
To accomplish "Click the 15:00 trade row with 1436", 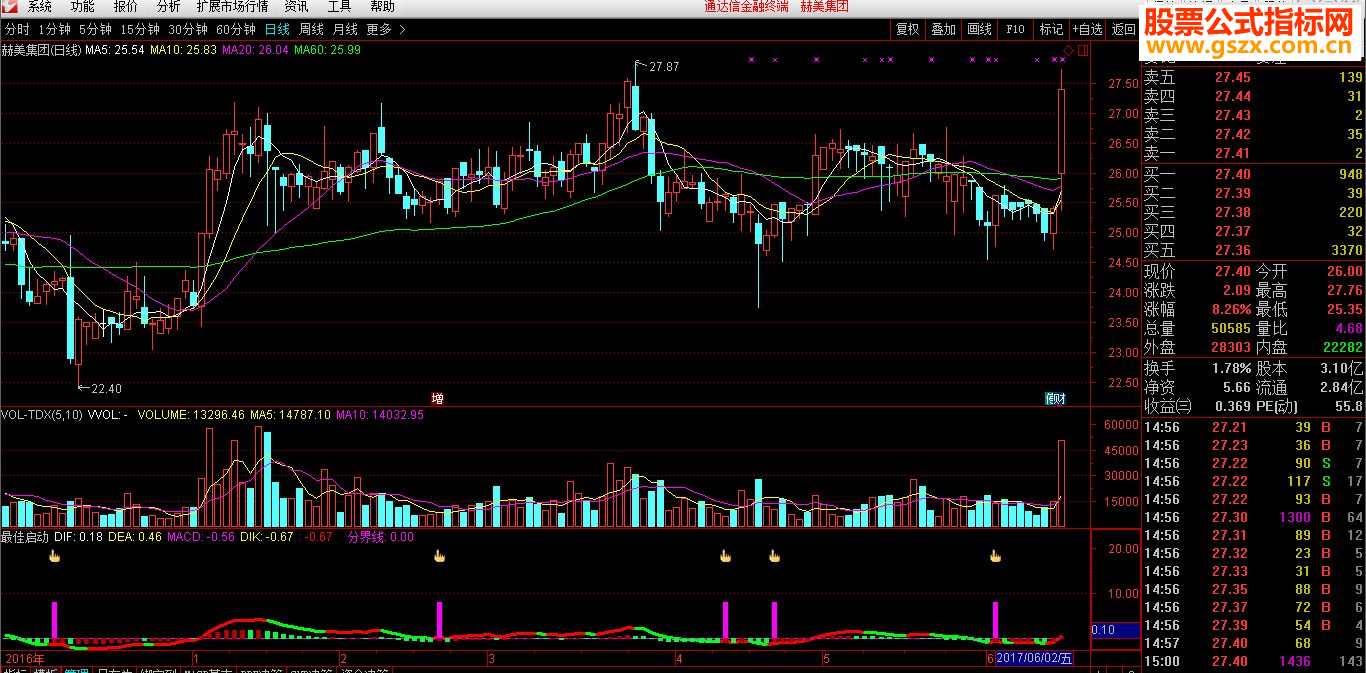I will (1253, 661).
